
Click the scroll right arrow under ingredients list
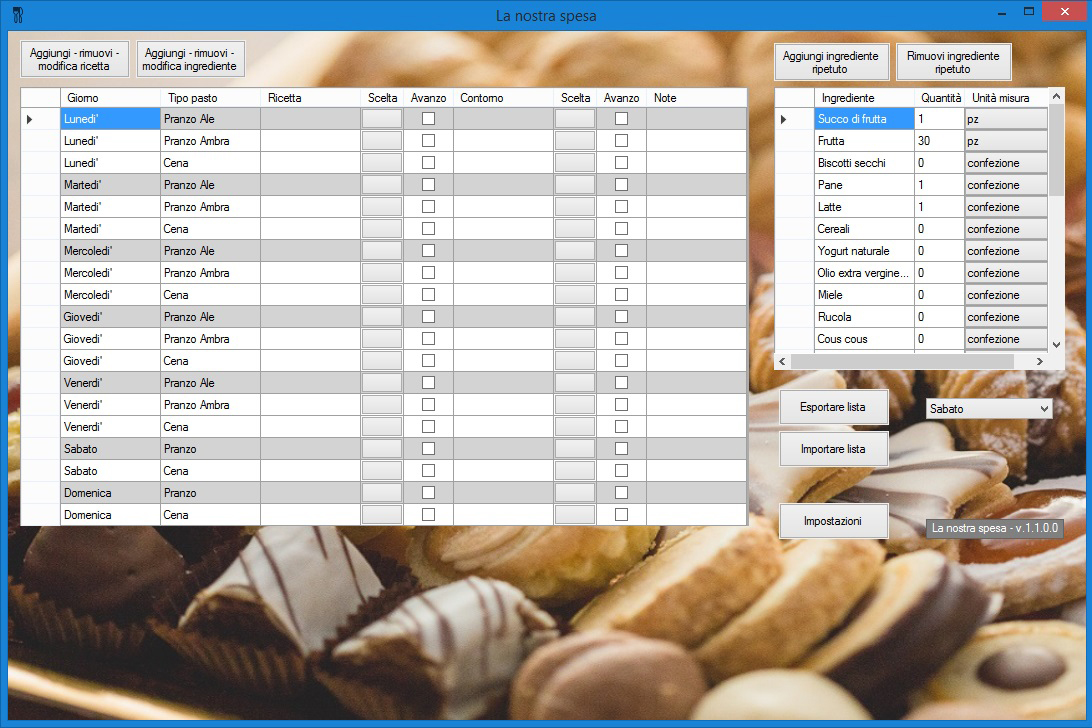1040,361
